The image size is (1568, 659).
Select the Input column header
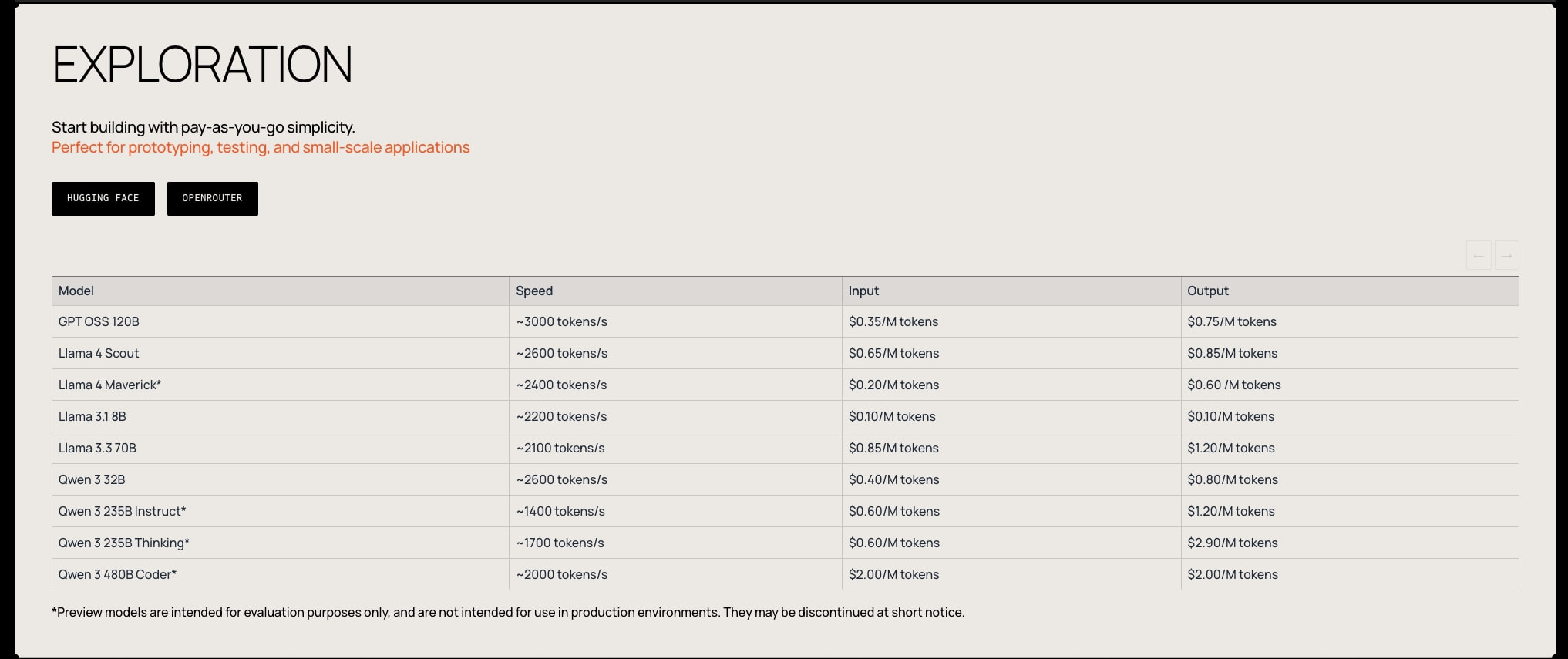coord(1011,291)
